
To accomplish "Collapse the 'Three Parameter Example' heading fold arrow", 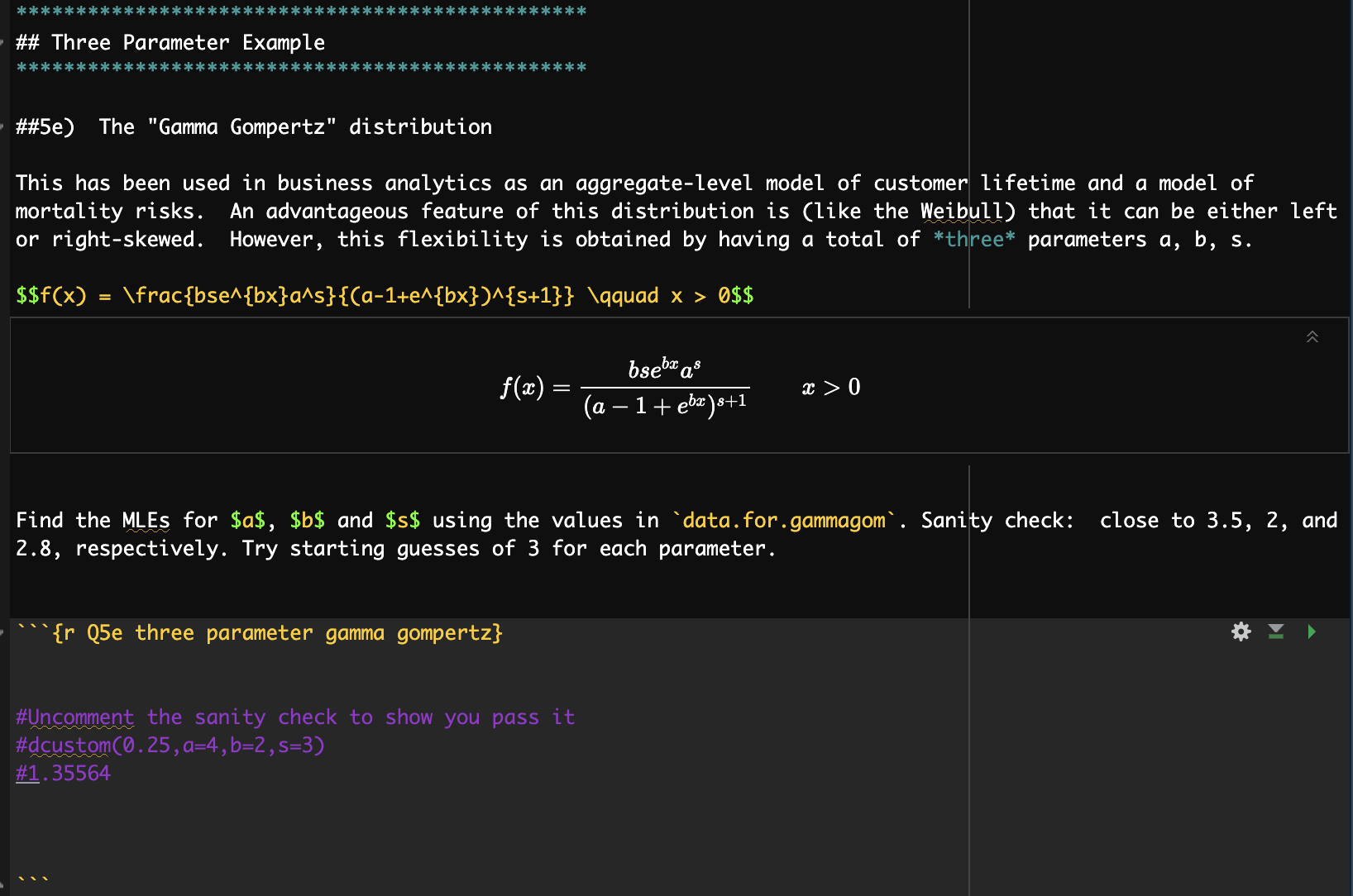I will [x=3, y=42].
